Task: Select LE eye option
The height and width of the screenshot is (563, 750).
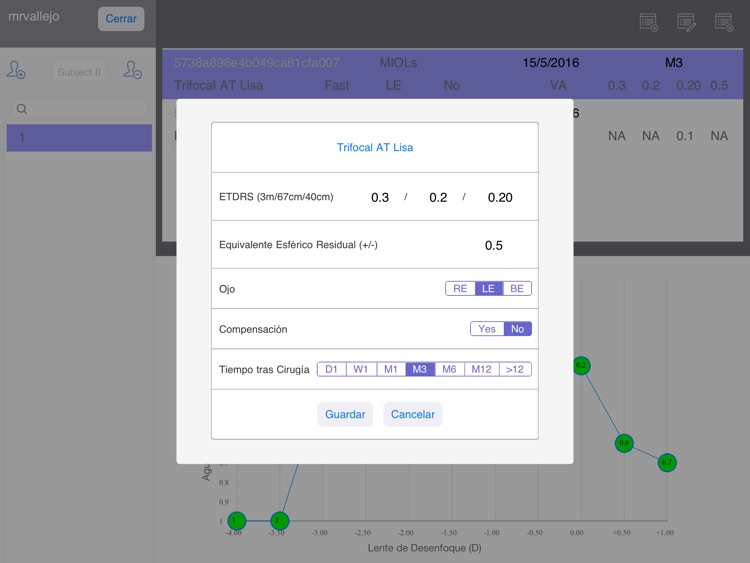Action: 488,288
